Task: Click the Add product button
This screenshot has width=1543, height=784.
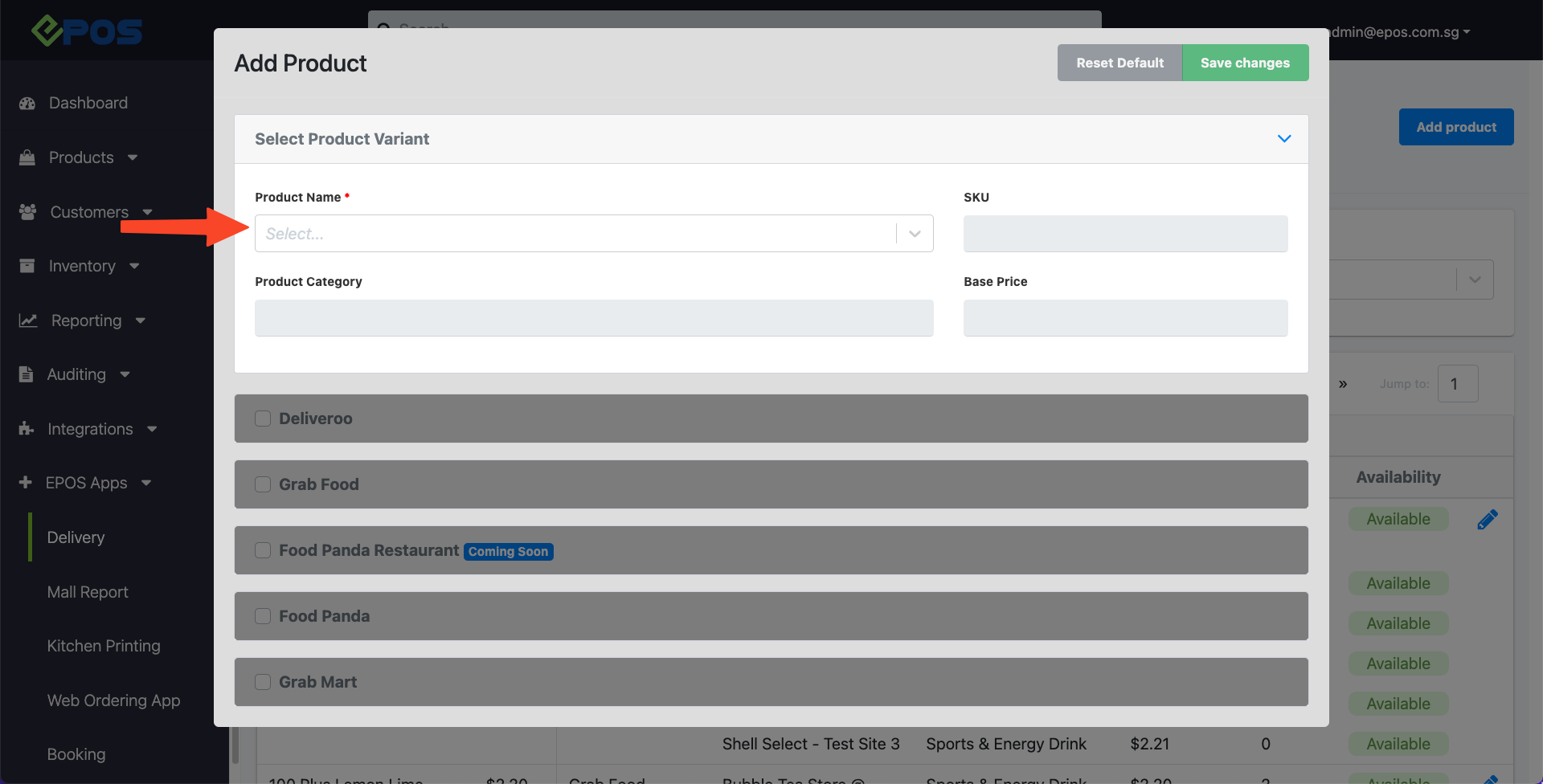Action: 1456,127
